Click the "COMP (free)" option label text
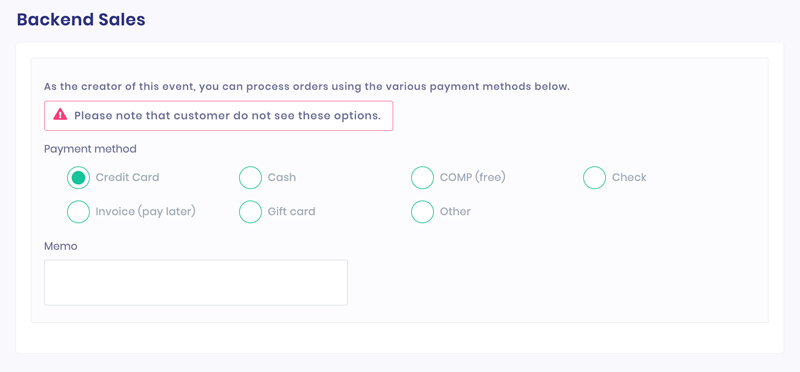Image resolution: width=800 pixels, height=372 pixels. (472, 178)
